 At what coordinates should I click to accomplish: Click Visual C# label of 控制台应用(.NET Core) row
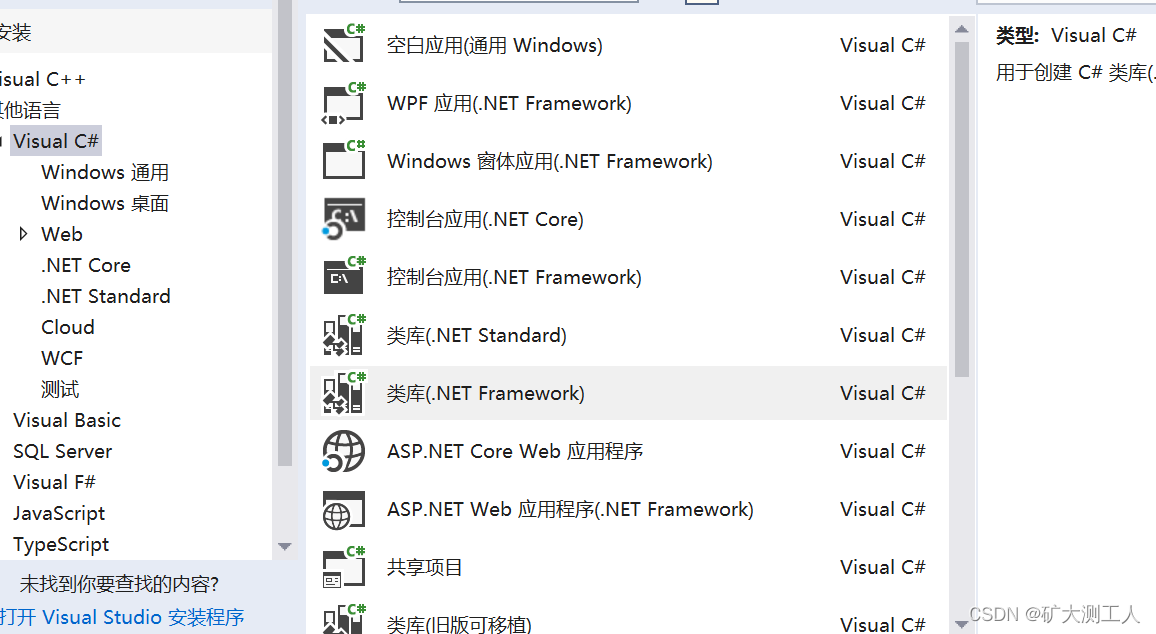click(x=882, y=219)
